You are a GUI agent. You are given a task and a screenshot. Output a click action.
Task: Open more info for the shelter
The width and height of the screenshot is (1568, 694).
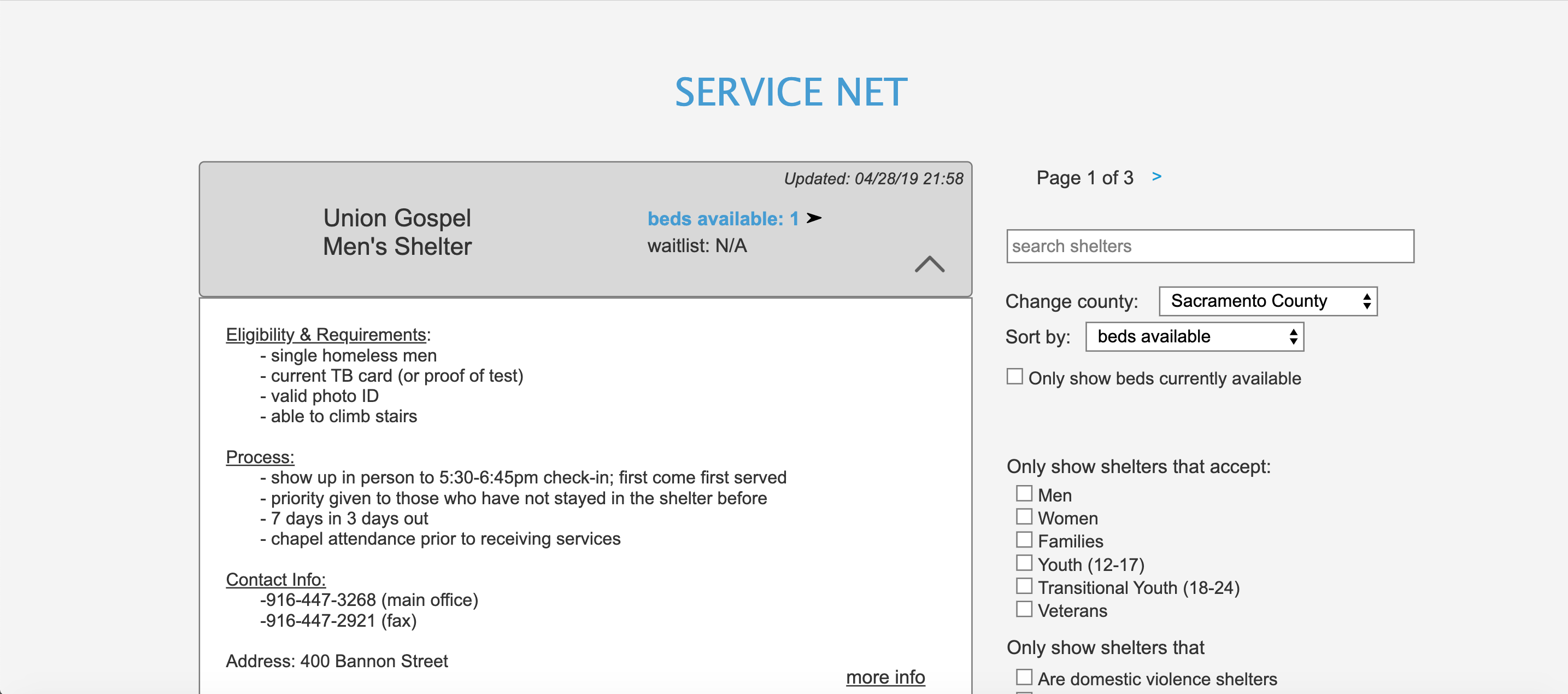[x=885, y=676]
